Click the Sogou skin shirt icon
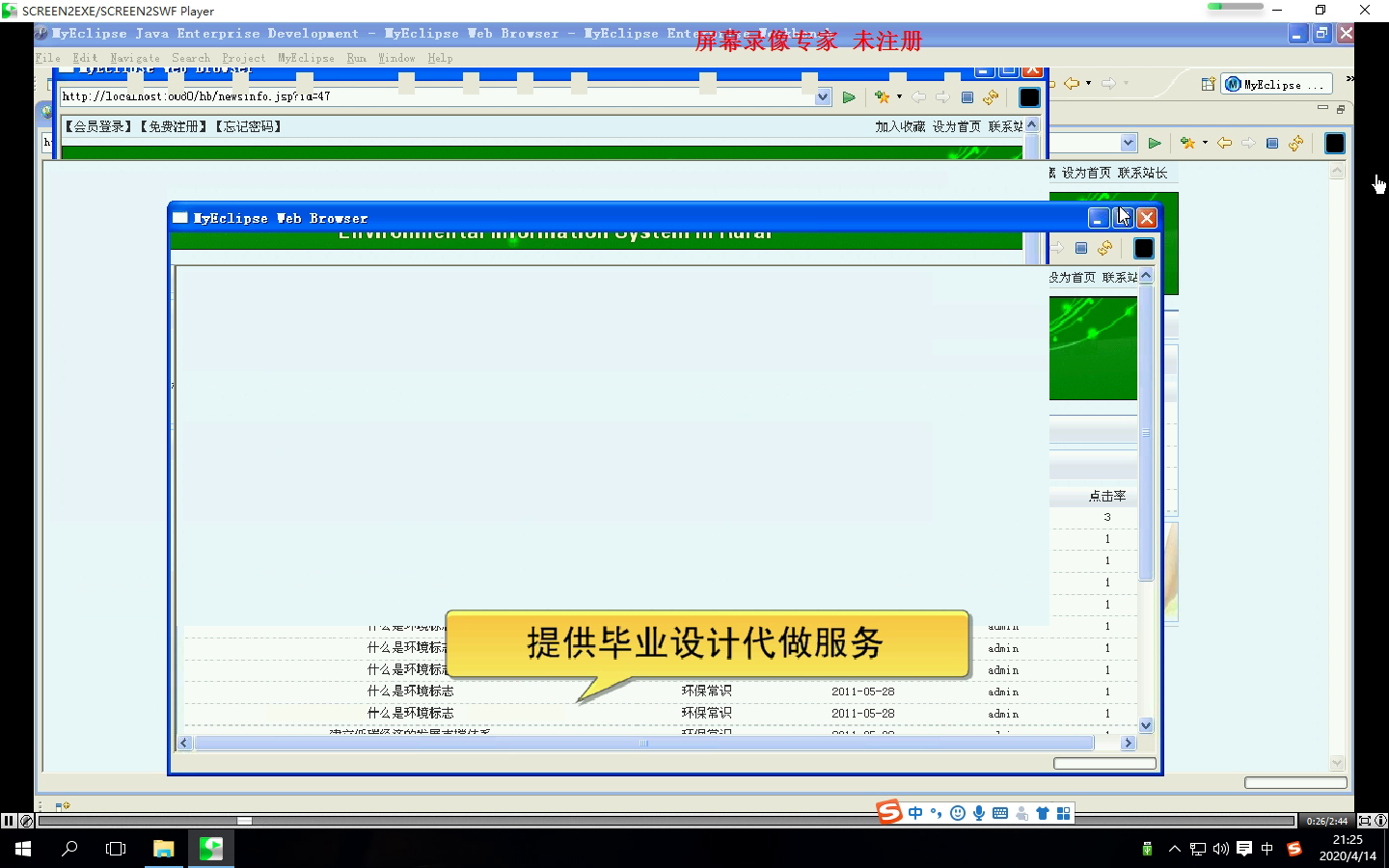This screenshot has width=1389, height=868. coord(1043,813)
